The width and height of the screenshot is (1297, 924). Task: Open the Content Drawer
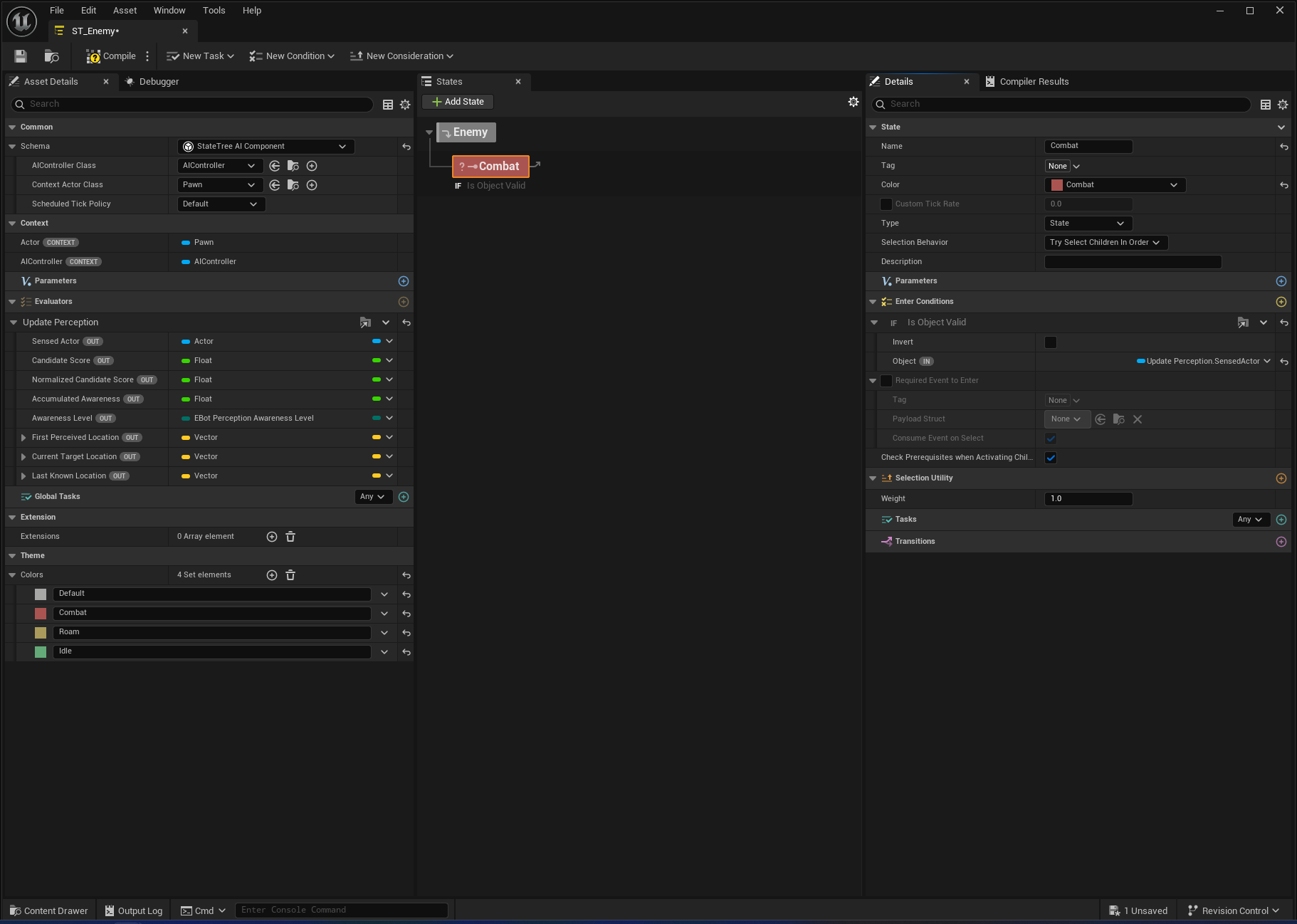point(49,910)
